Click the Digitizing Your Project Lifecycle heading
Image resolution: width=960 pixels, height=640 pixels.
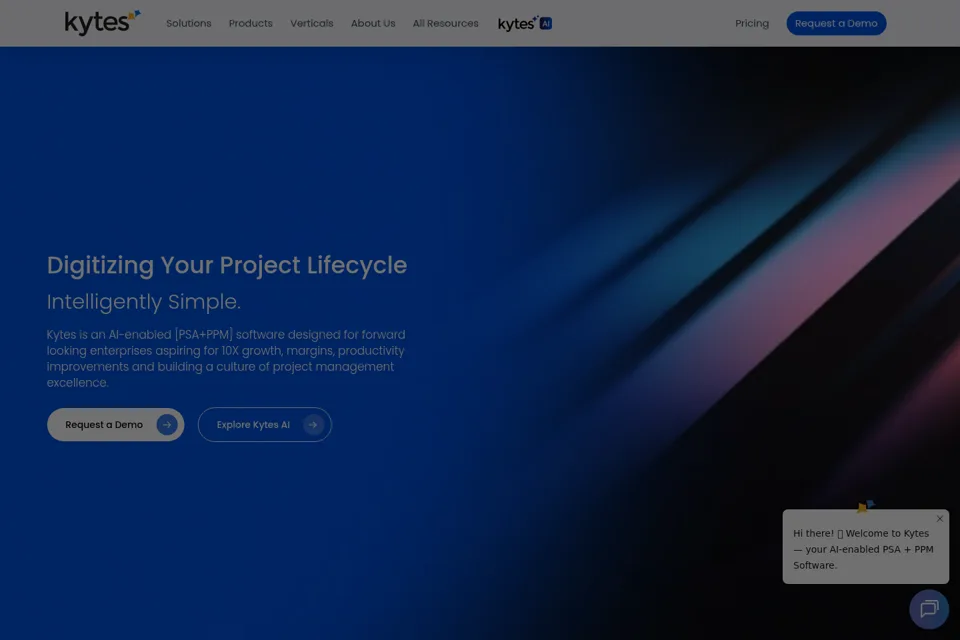(227, 265)
